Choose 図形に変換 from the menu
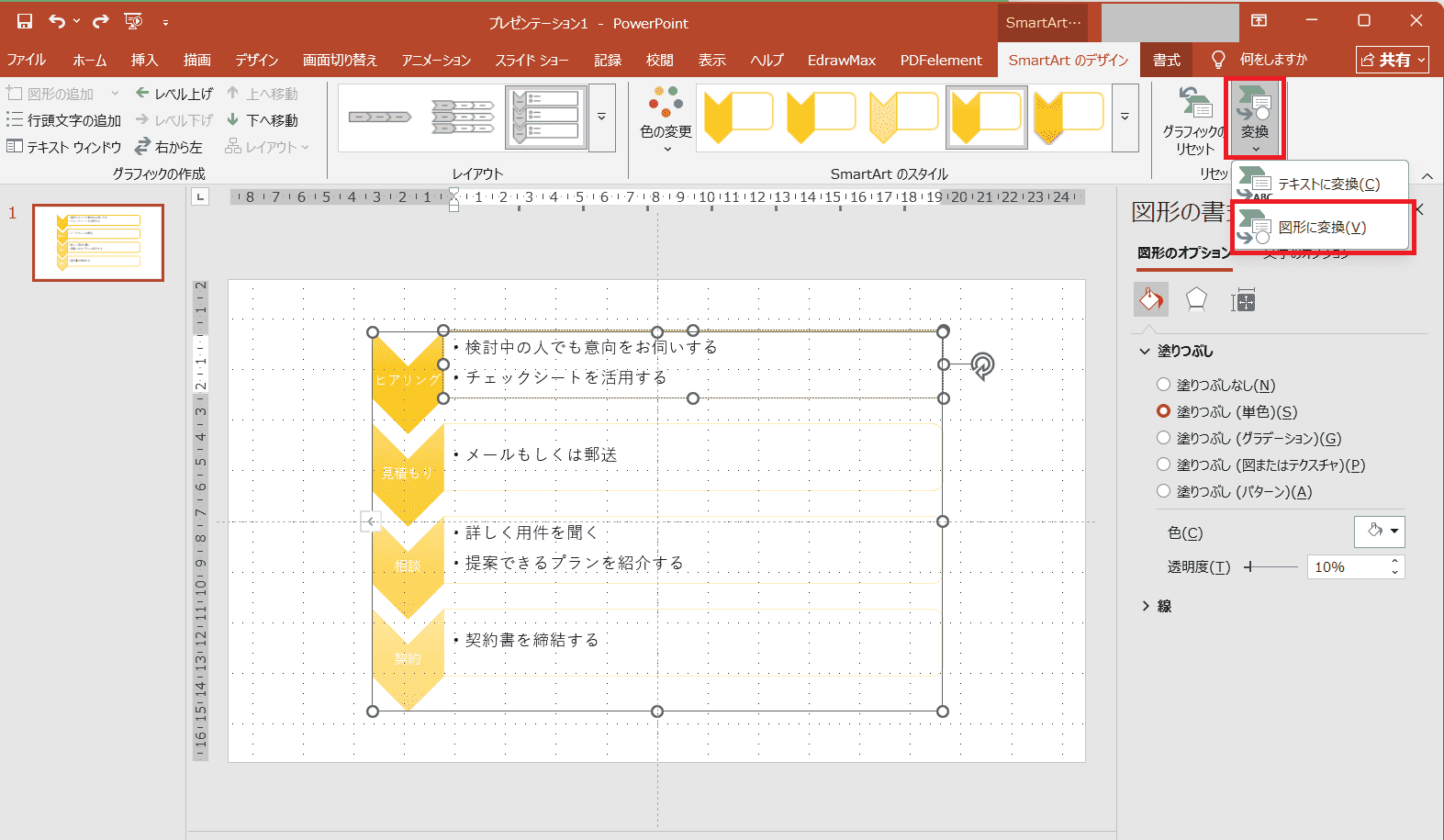The width and height of the screenshot is (1444, 840). [1321, 227]
